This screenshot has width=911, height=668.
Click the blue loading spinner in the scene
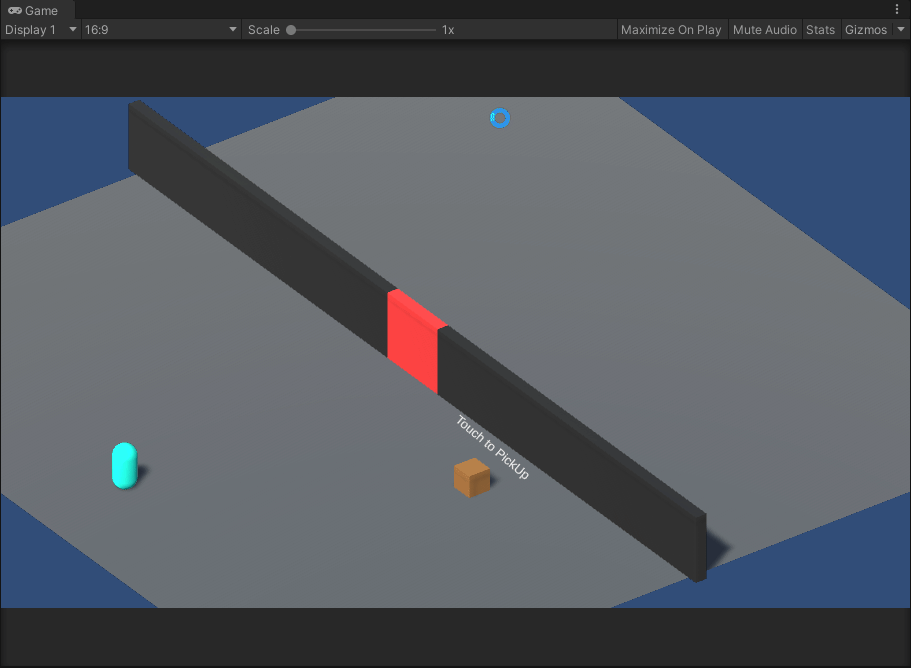(x=499, y=118)
